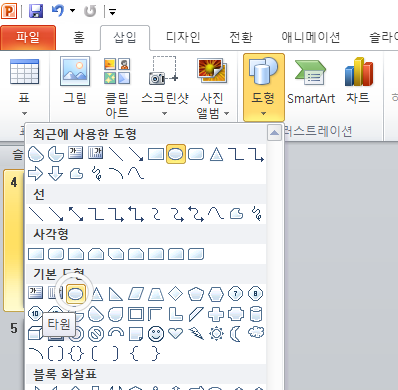Insert a SmartArt graphic
Image resolution: width=398 pixels, height=390 pixels.
coord(311,82)
